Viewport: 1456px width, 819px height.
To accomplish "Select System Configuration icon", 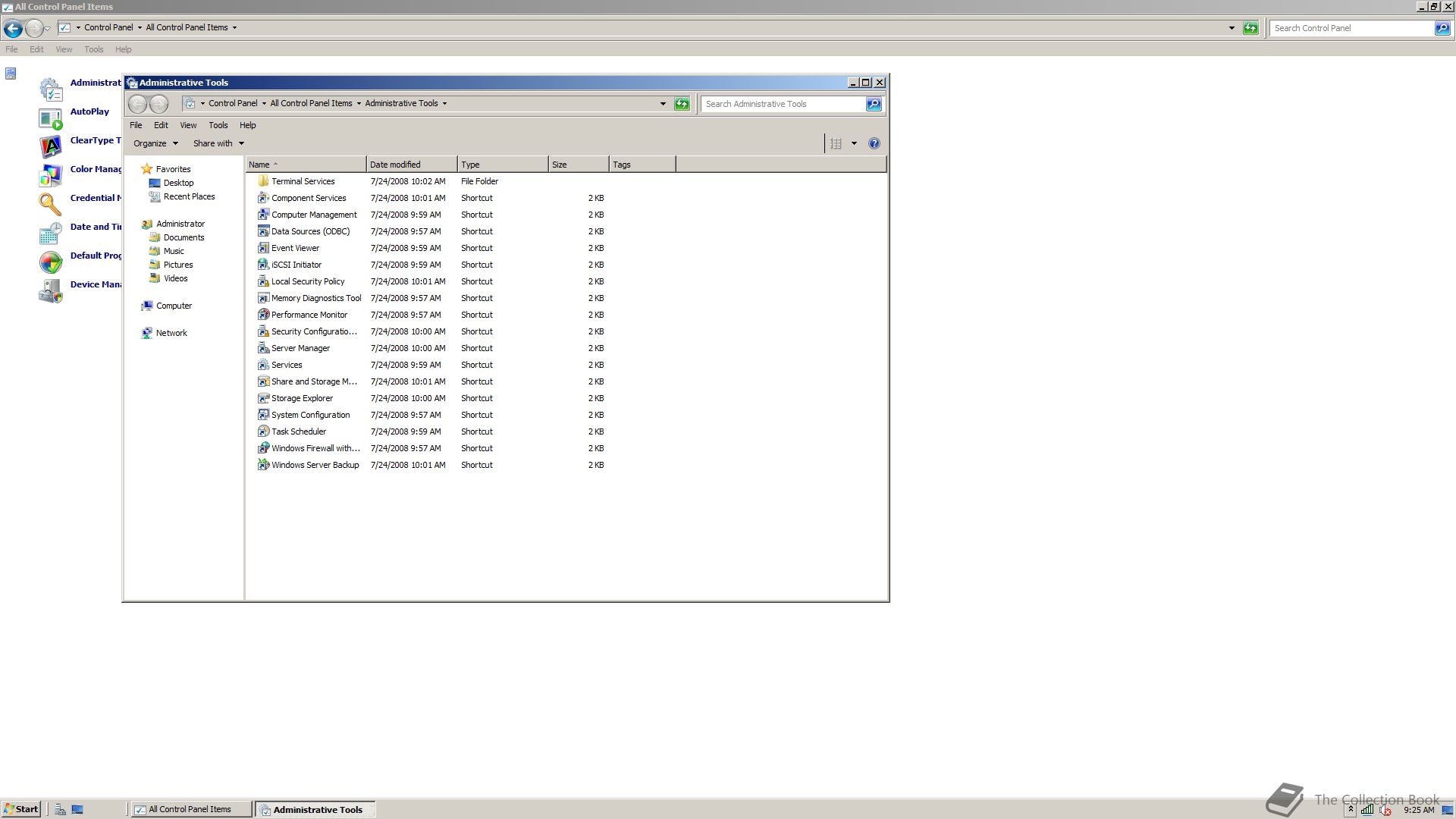I will coord(263,415).
